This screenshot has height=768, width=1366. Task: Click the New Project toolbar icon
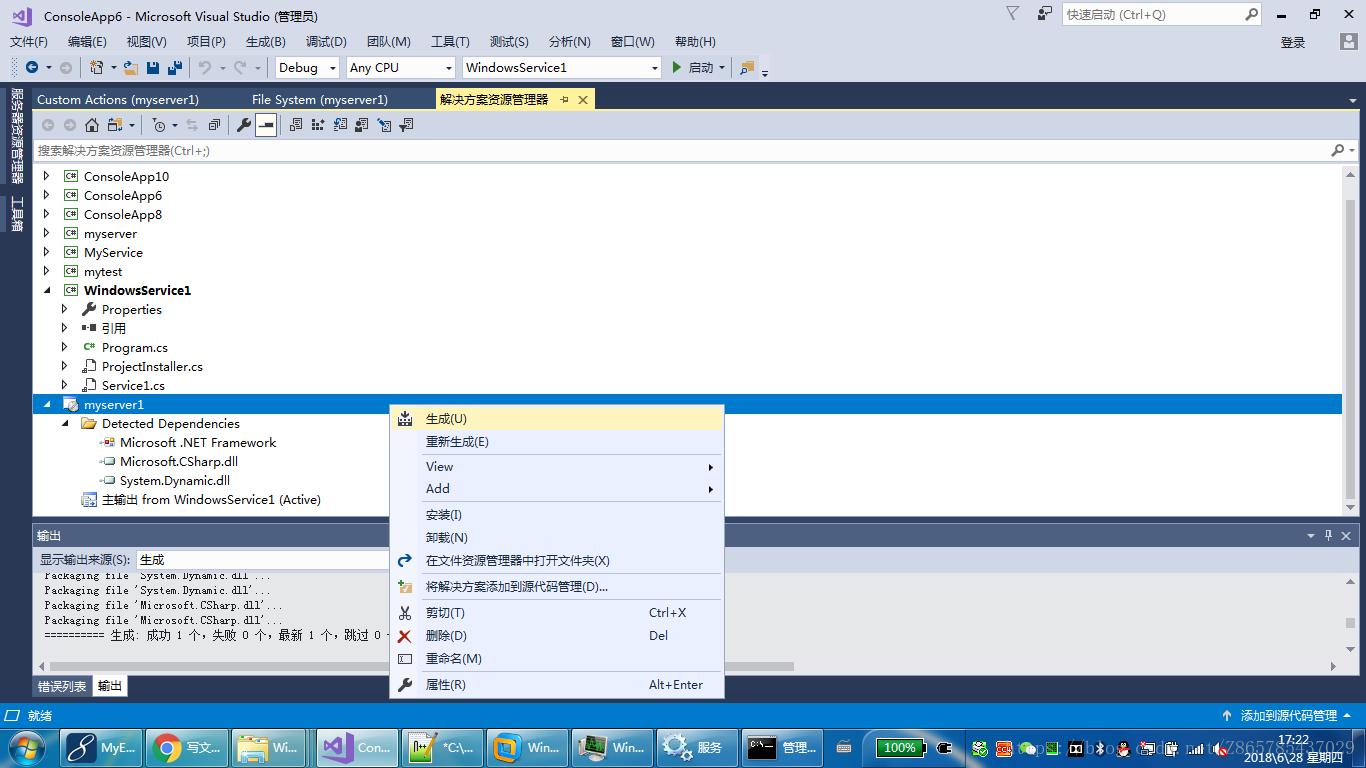[x=96, y=67]
